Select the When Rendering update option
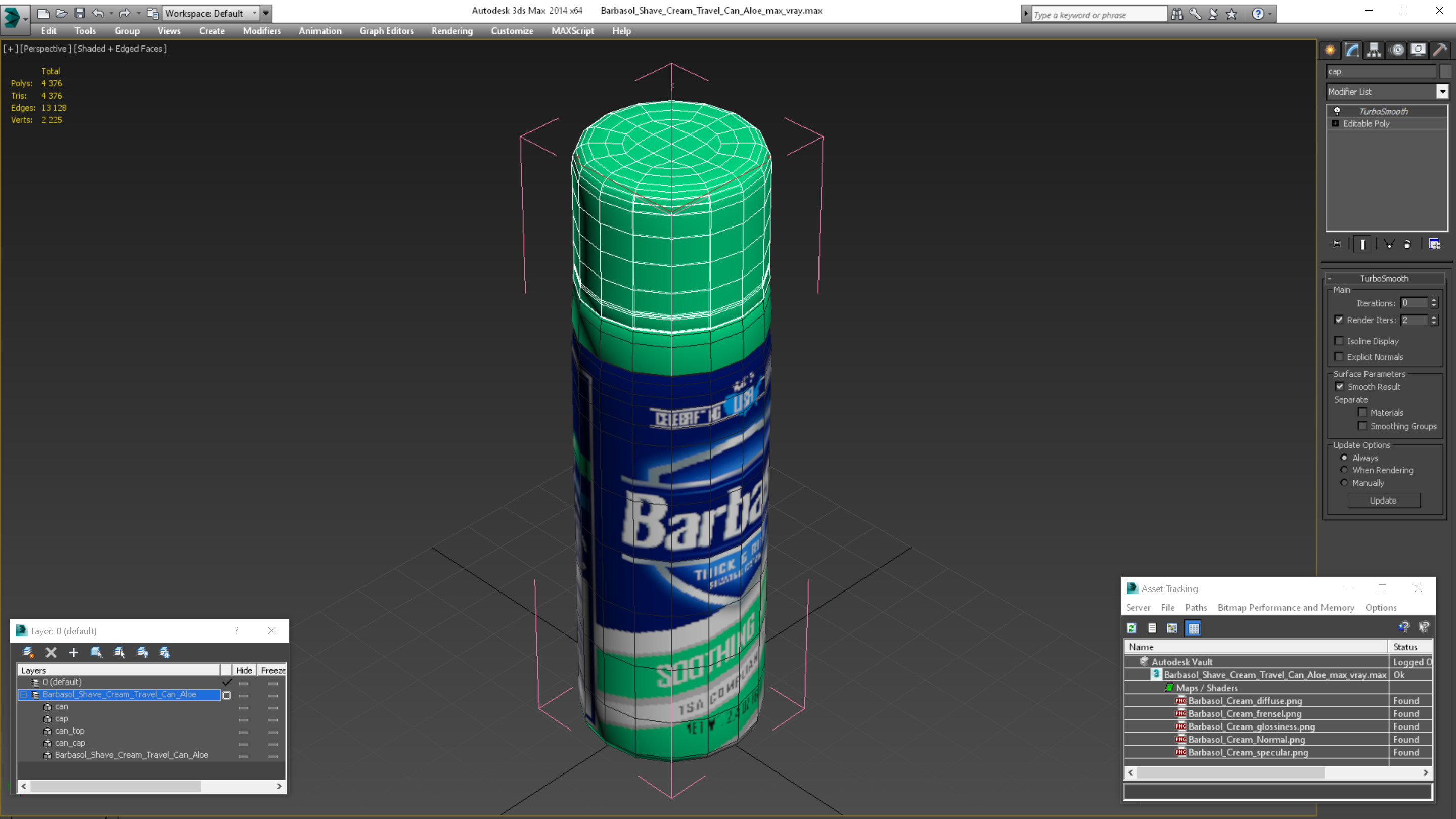The image size is (1456, 819). (x=1344, y=470)
